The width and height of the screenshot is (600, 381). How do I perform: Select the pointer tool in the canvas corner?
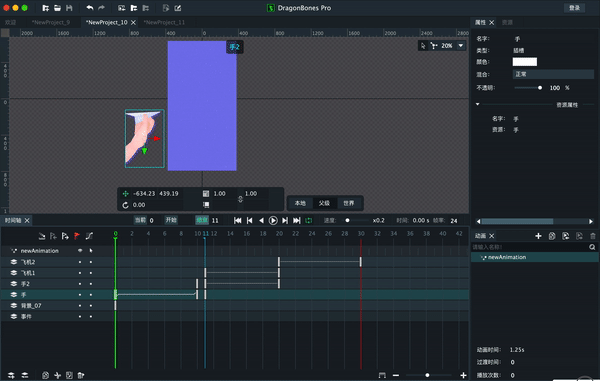(x=423, y=46)
